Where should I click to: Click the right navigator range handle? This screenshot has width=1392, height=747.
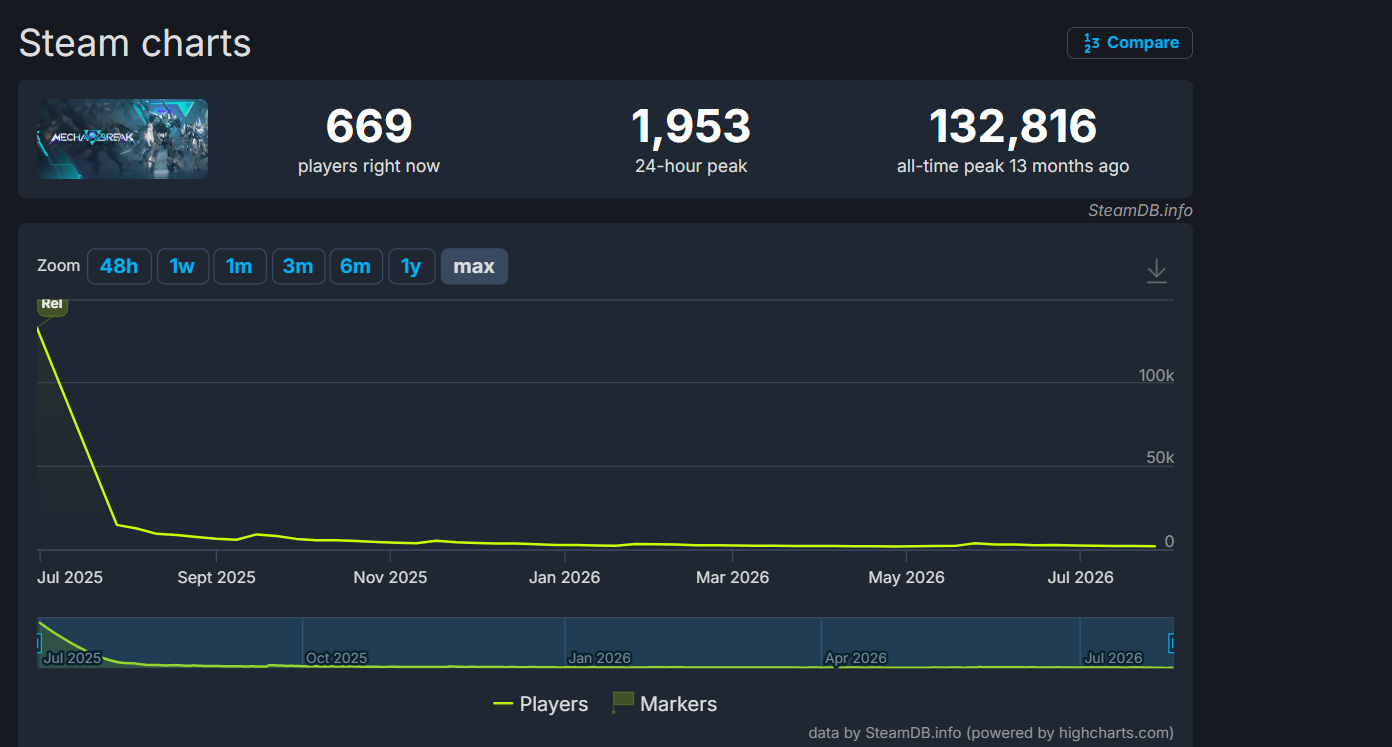point(1171,642)
